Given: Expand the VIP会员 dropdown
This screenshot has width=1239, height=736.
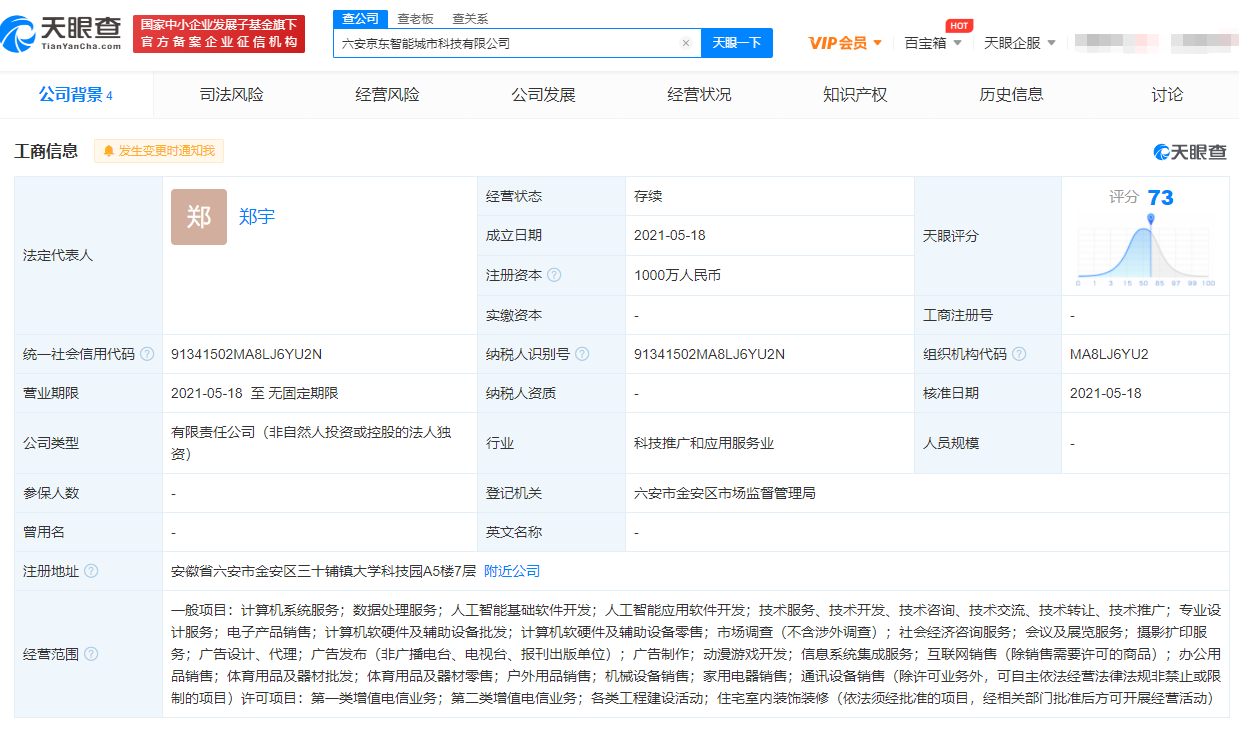Looking at the screenshot, I should [x=845, y=43].
